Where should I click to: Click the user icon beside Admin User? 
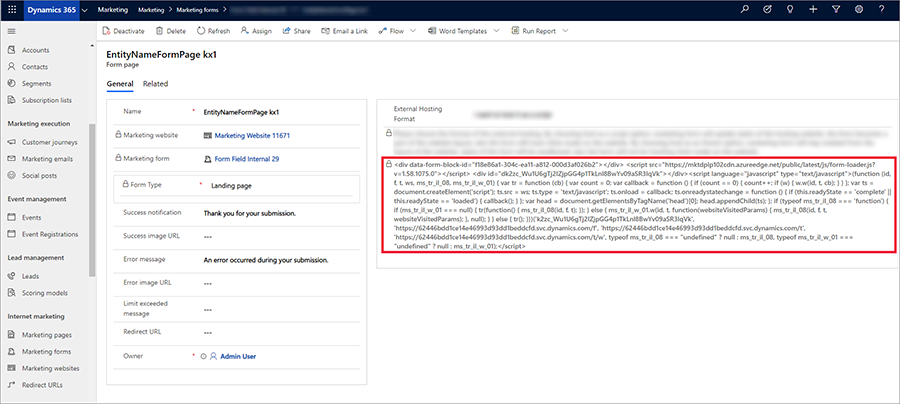[x=213, y=356]
